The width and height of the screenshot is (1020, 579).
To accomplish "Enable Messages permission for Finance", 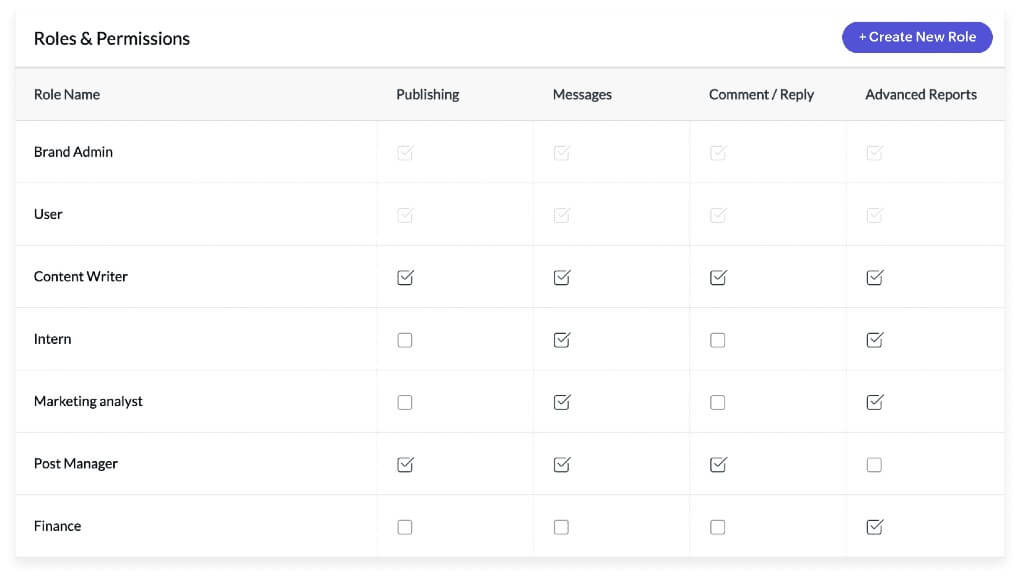I will tap(561, 526).
